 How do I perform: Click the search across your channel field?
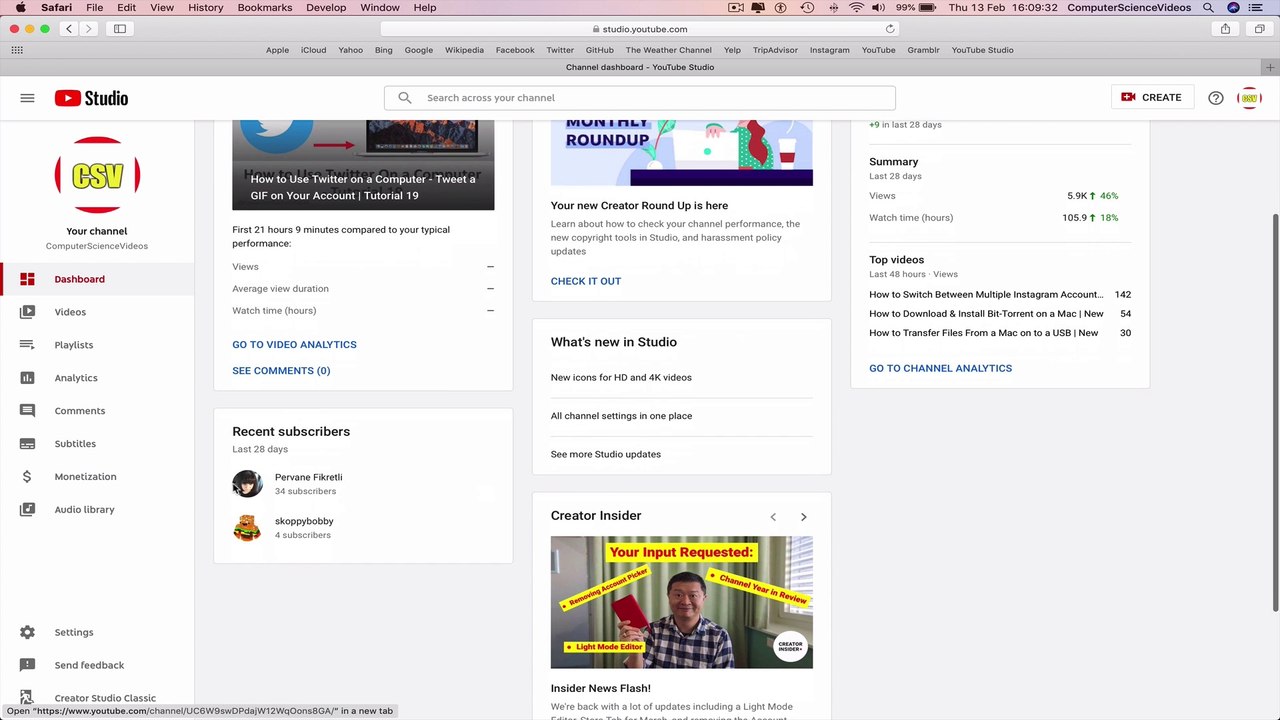pos(640,98)
